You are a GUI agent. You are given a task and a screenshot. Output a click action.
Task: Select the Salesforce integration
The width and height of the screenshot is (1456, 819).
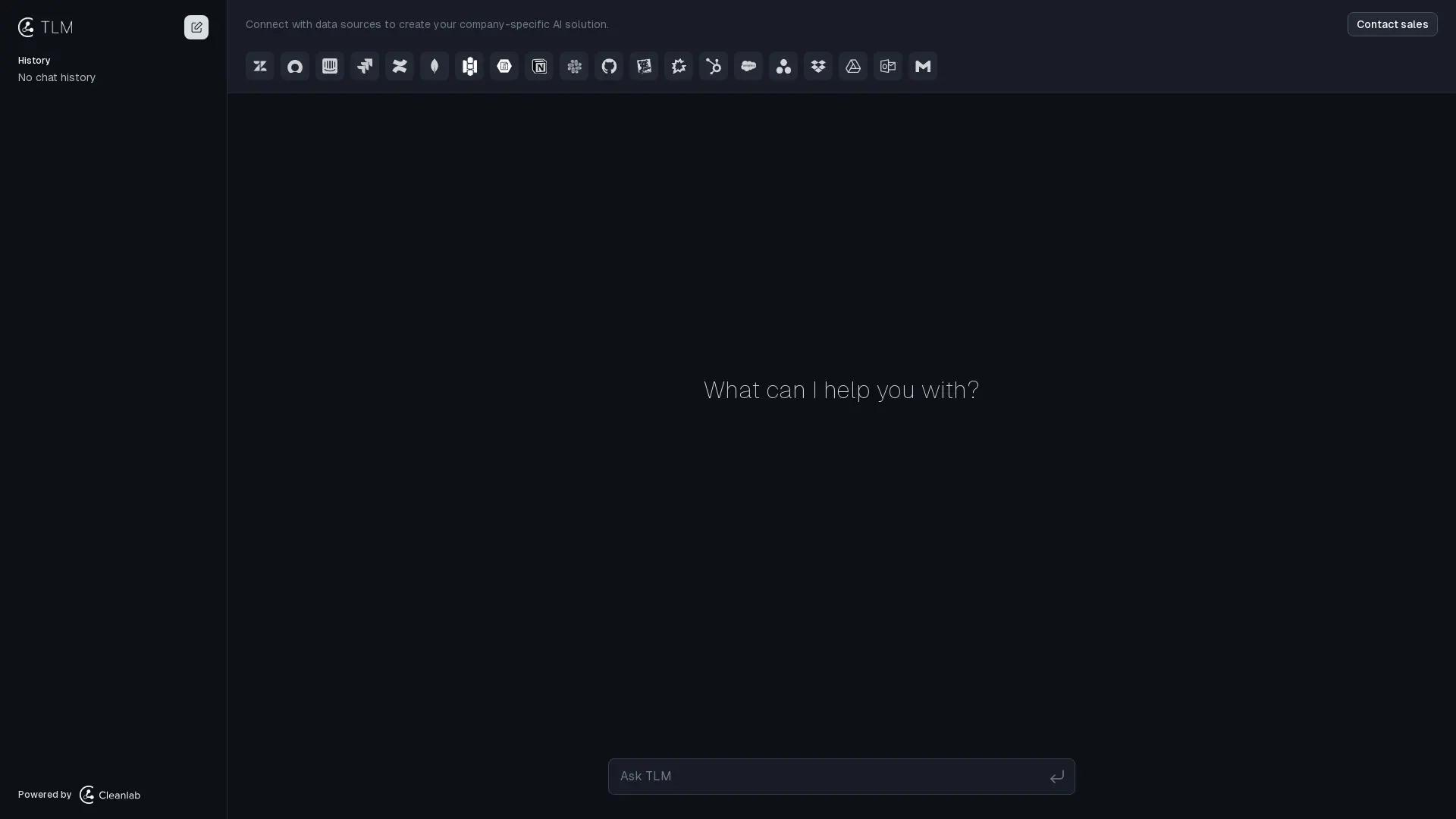pos(748,66)
